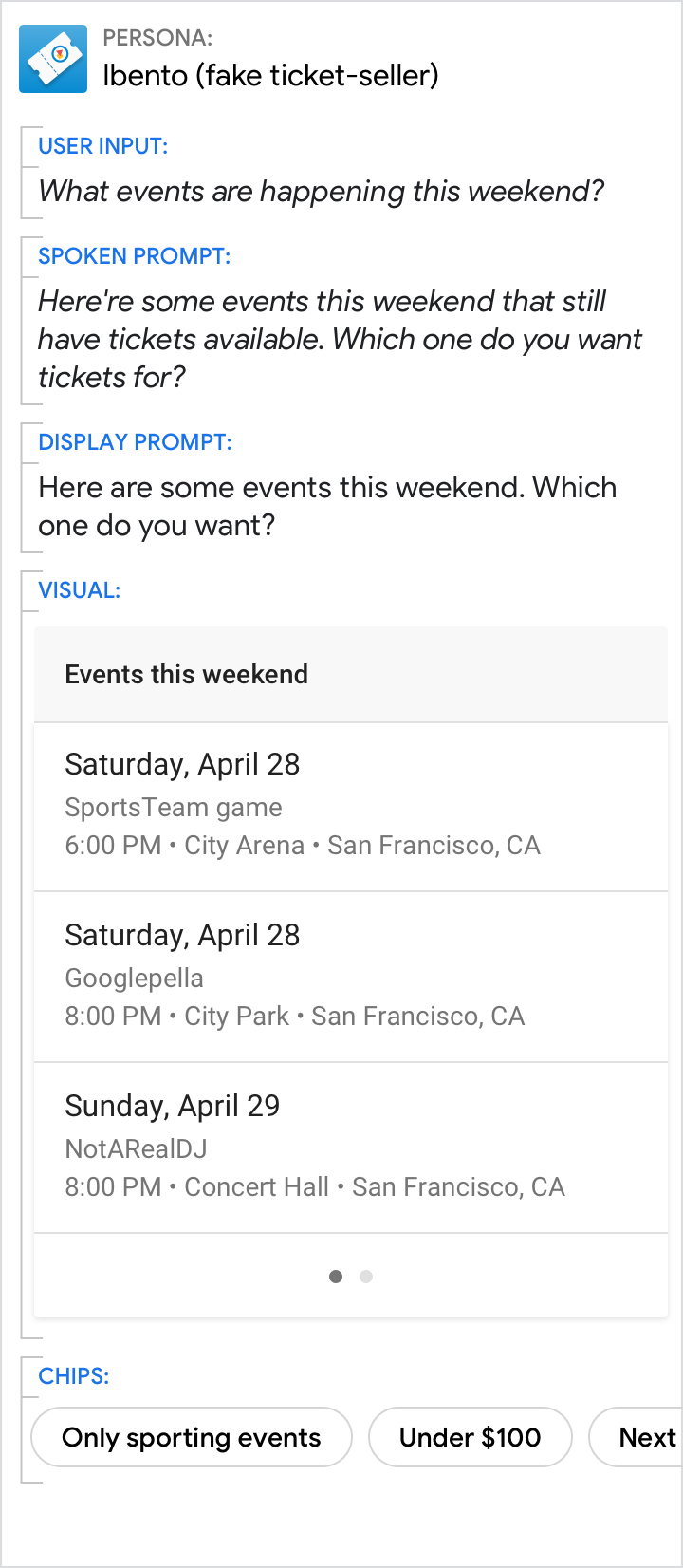Filter with the "Under $100" chip
This screenshot has height=1568, width=683.
point(470,1437)
